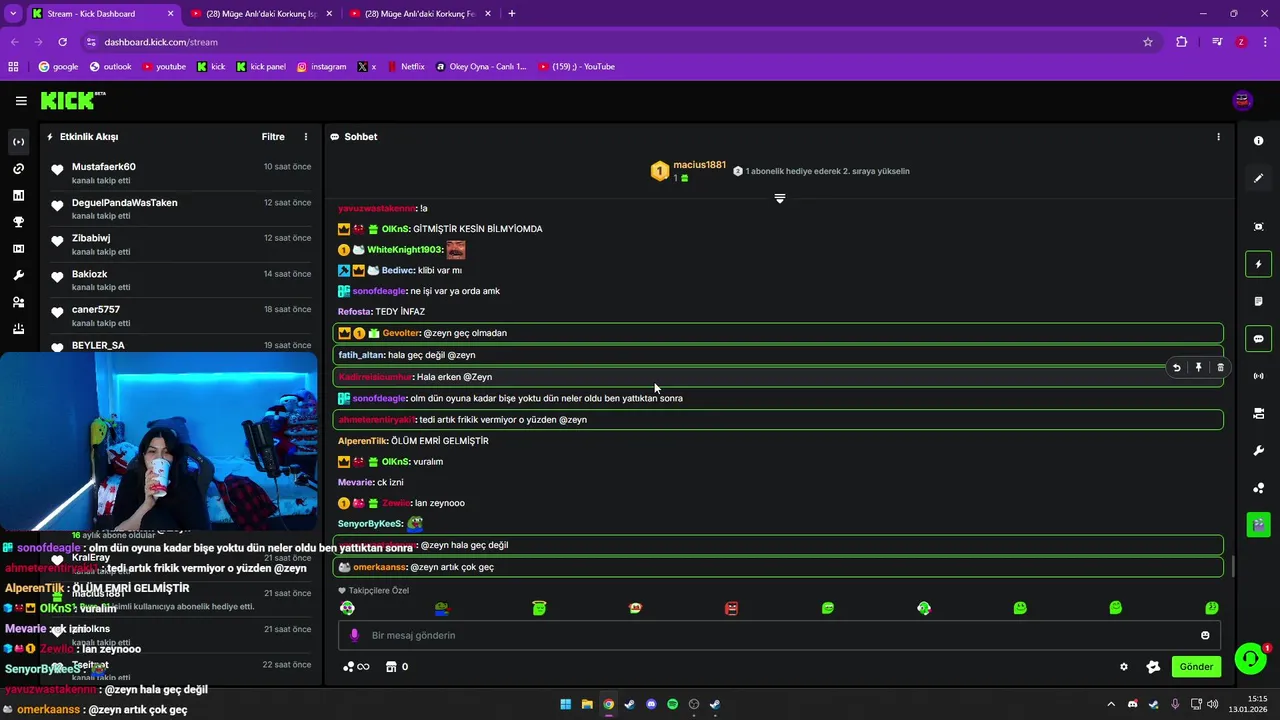The image size is (1280, 720).
Task: Toggle the broadcast signal panel in right sidebar
Action: (1259, 376)
